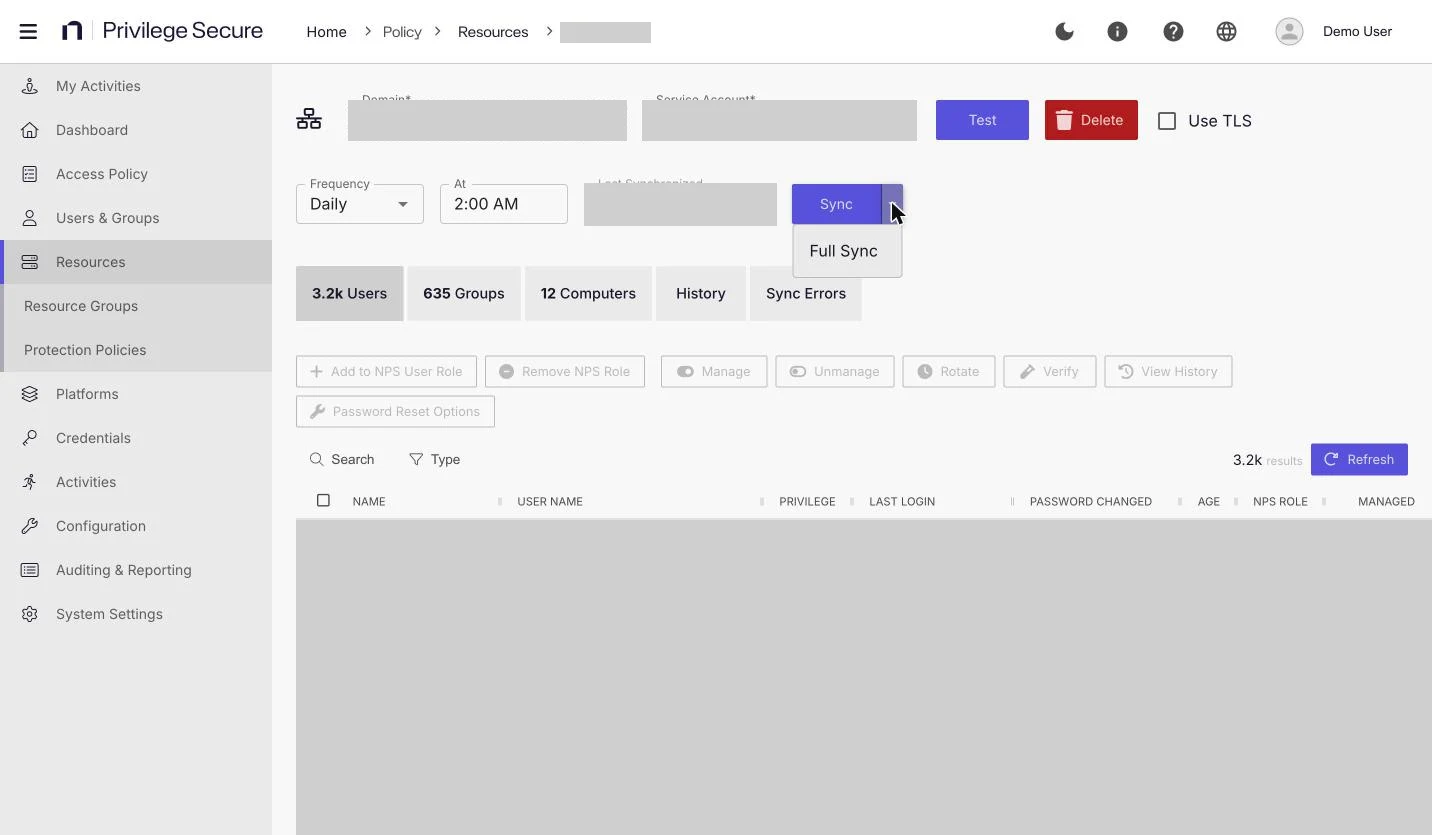Switch to the 635 Groups tab

click(464, 293)
